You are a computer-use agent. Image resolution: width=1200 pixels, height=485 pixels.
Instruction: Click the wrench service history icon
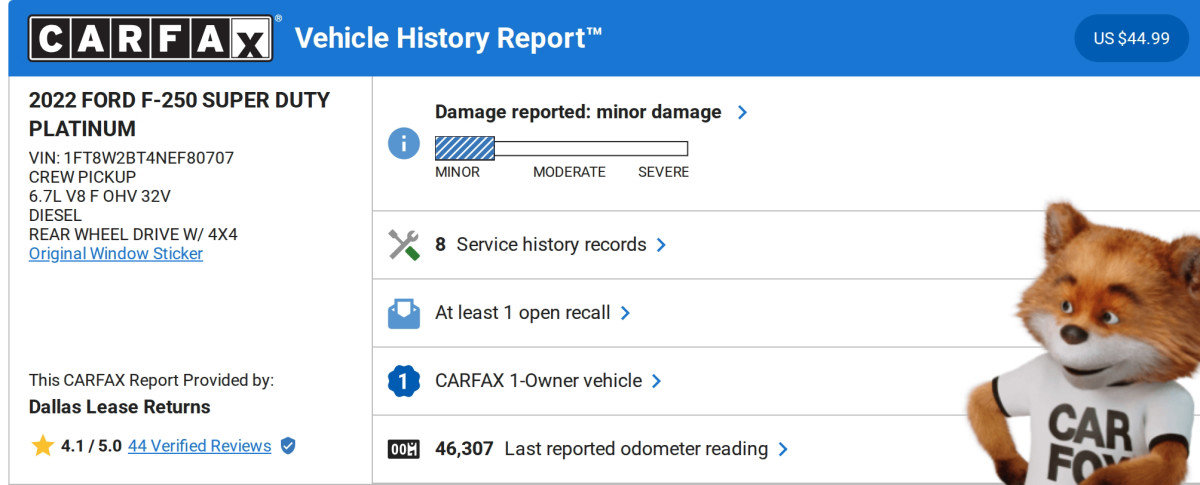pyautogui.click(x=403, y=245)
